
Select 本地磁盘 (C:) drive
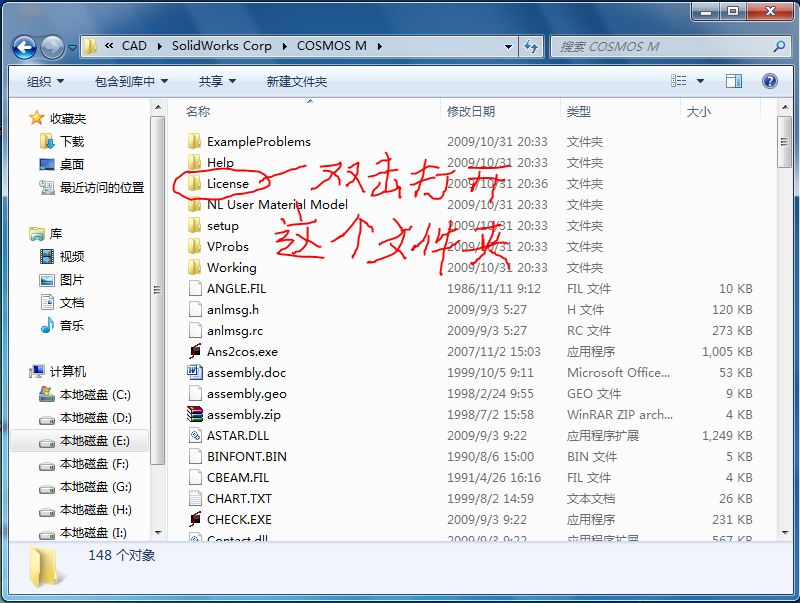coord(85,394)
